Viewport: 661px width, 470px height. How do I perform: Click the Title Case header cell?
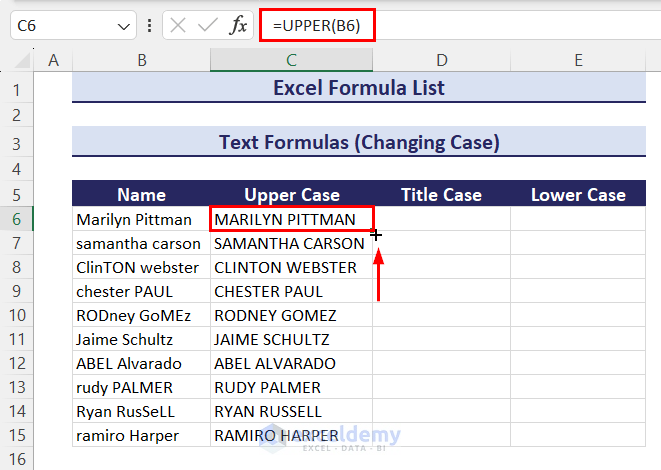[441, 194]
